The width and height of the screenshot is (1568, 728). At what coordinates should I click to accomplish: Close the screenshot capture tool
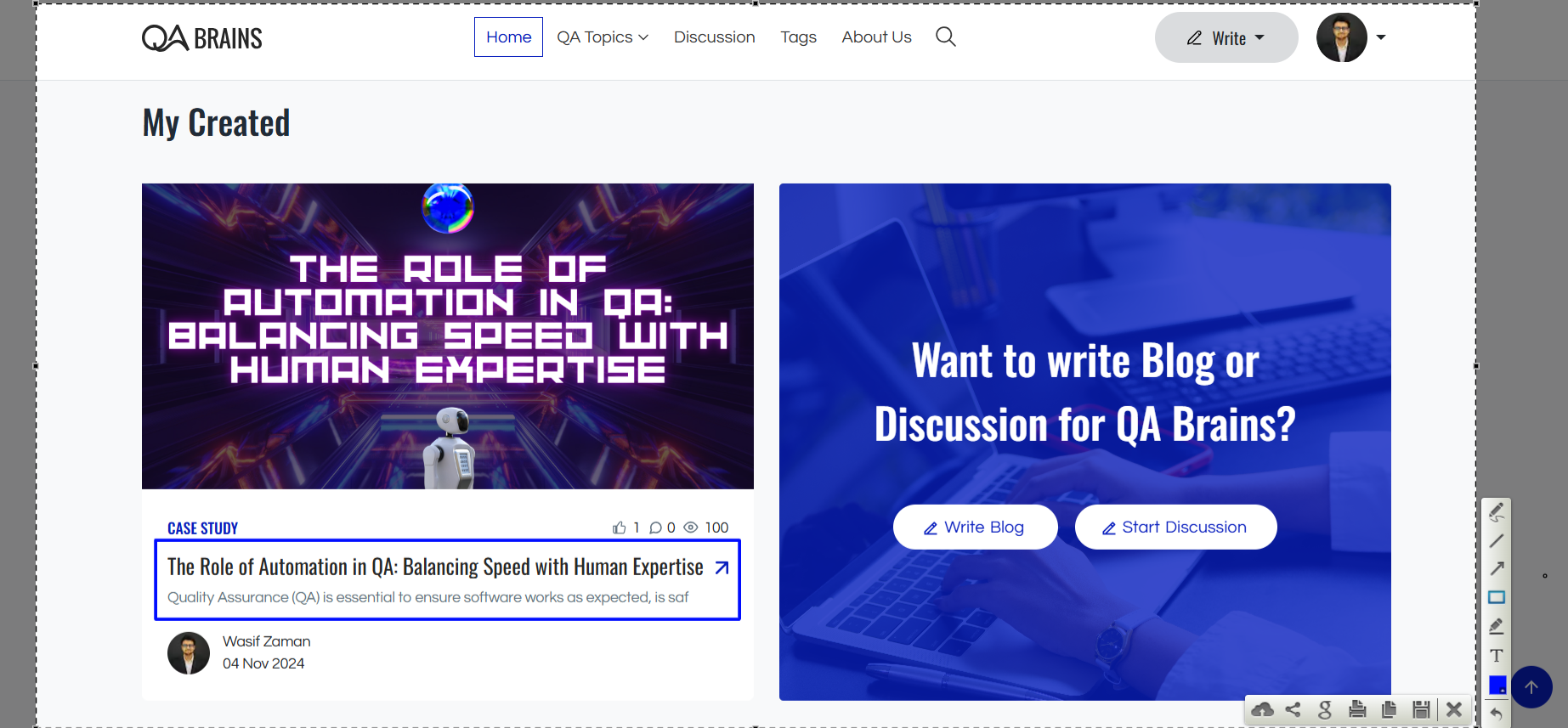tap(1454, 709)
